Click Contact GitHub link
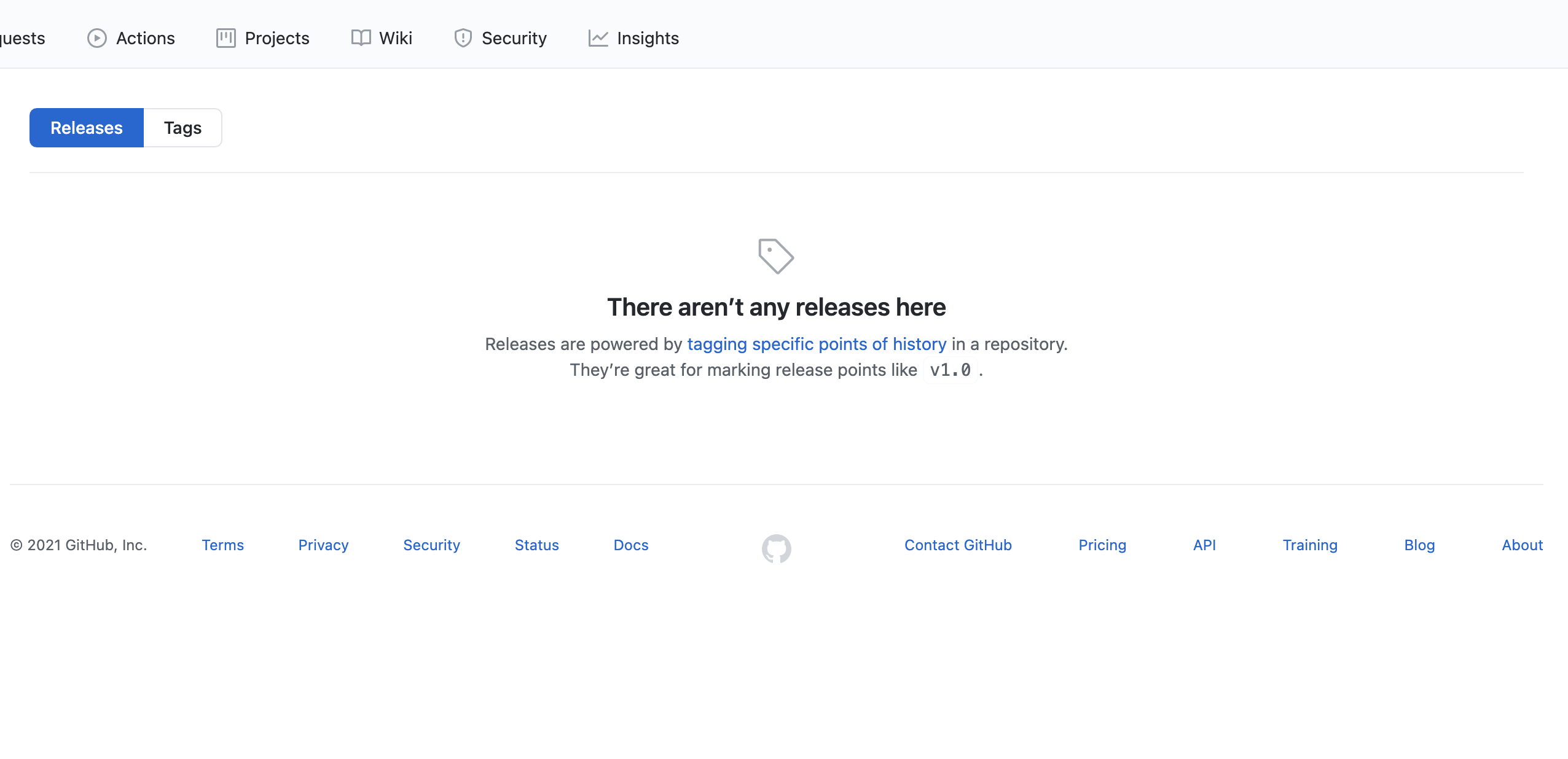 tap(957, 545)
